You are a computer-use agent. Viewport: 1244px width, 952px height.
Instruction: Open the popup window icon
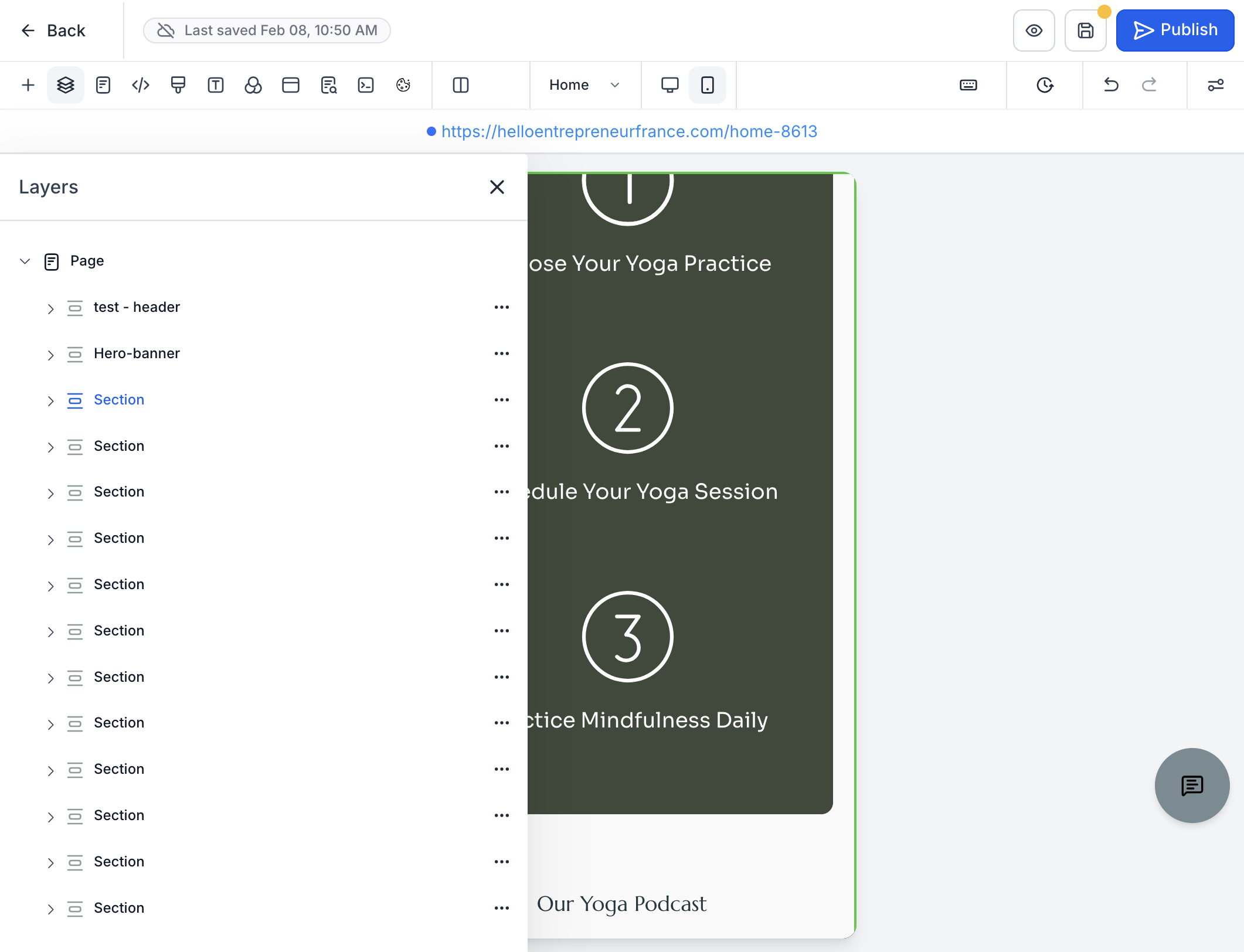coord(291,85)
